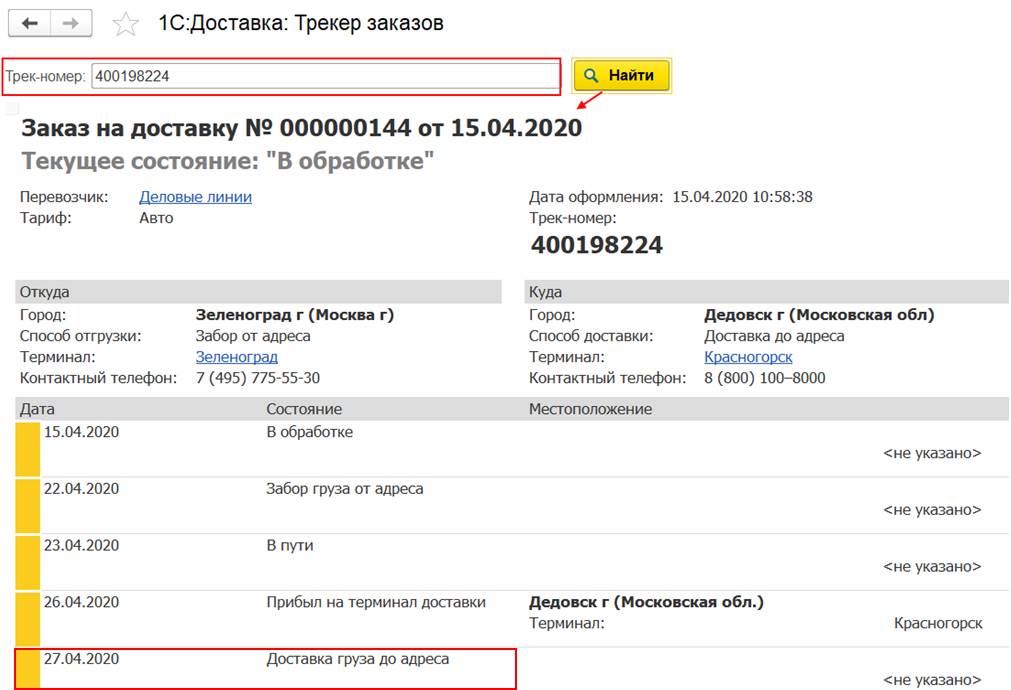Add page to favorites with star icon
This screenshot has width=1011, height=690.
126,24
